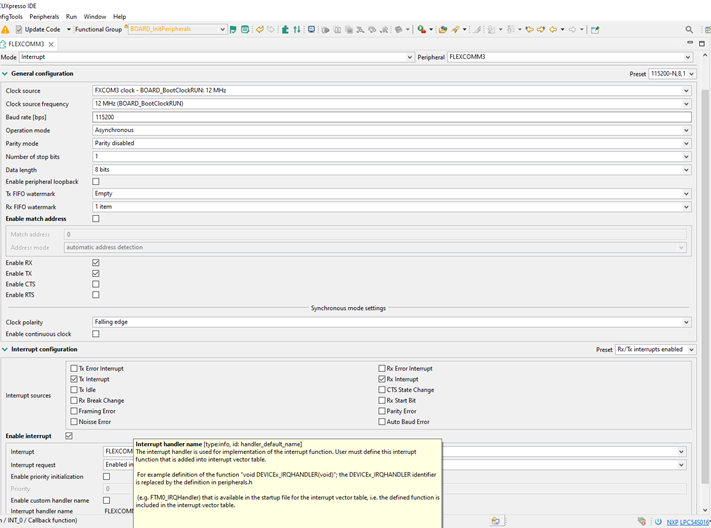
Task: Open the Parity mode dropdown
Action: click(392, 143)
